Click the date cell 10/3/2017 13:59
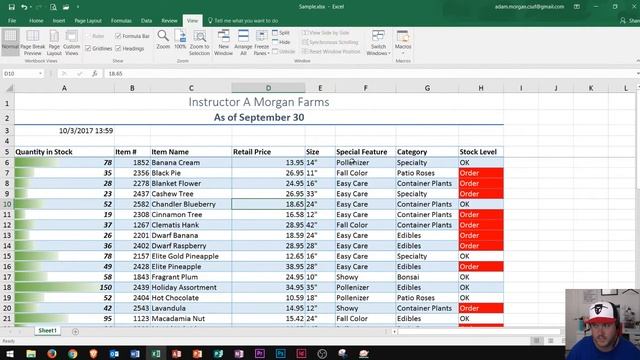The image size is (640, 360). click(x=64, y=131)
